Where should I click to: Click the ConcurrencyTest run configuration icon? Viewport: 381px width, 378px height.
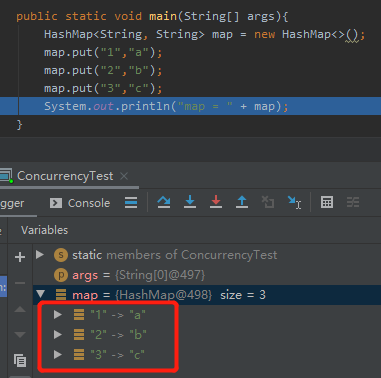[6, 176]
